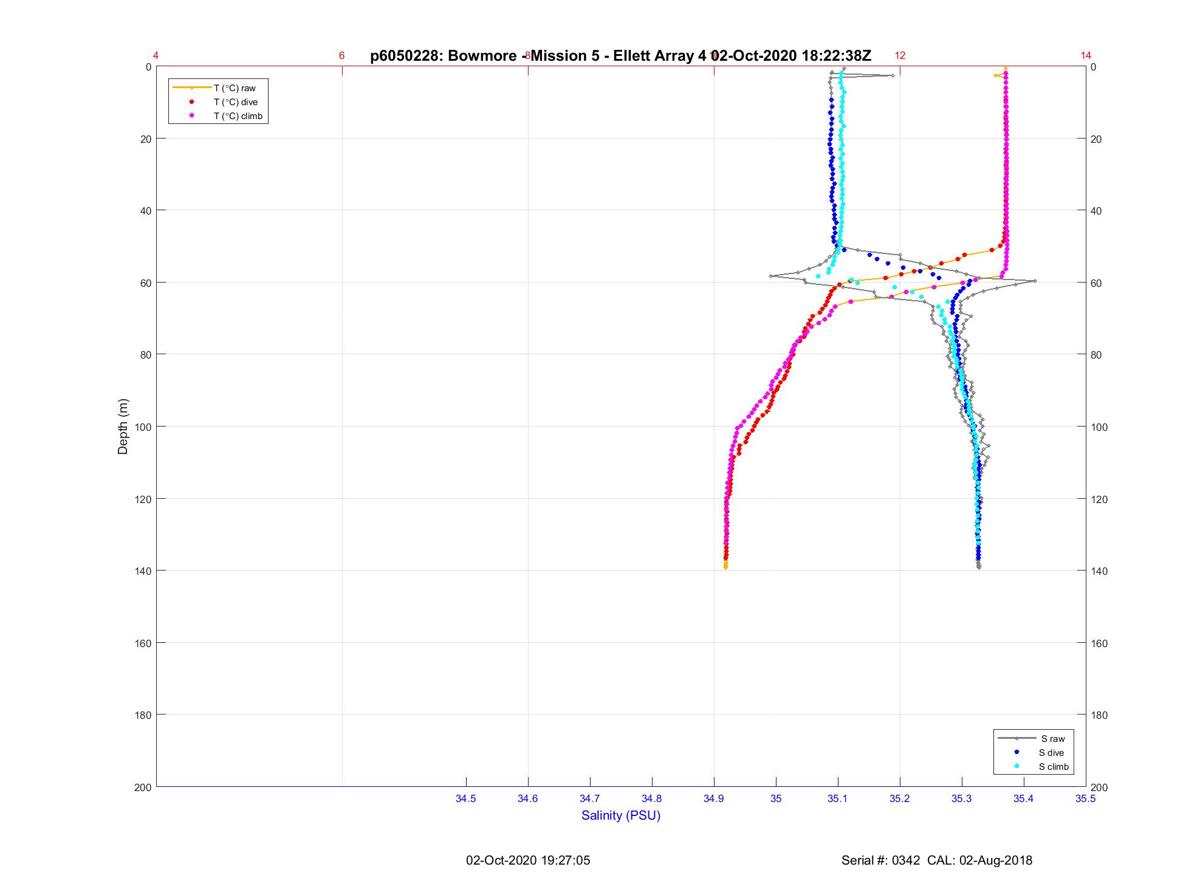
Task: Click the 'Depth (m)' axis label
Action: click(124, 427)
